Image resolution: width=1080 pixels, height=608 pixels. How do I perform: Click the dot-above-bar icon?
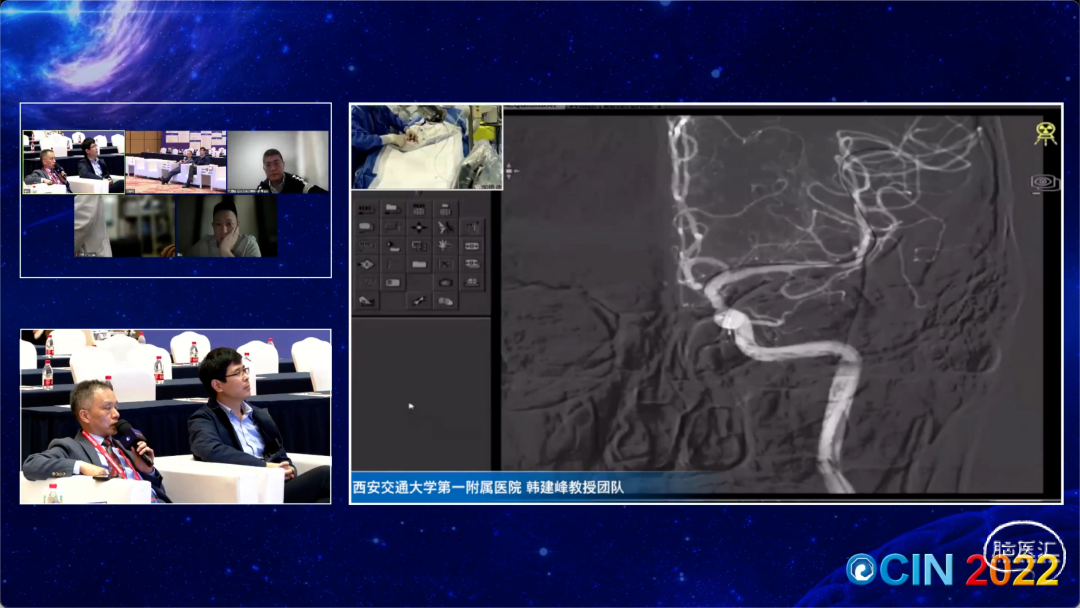[x=393, y=246]
